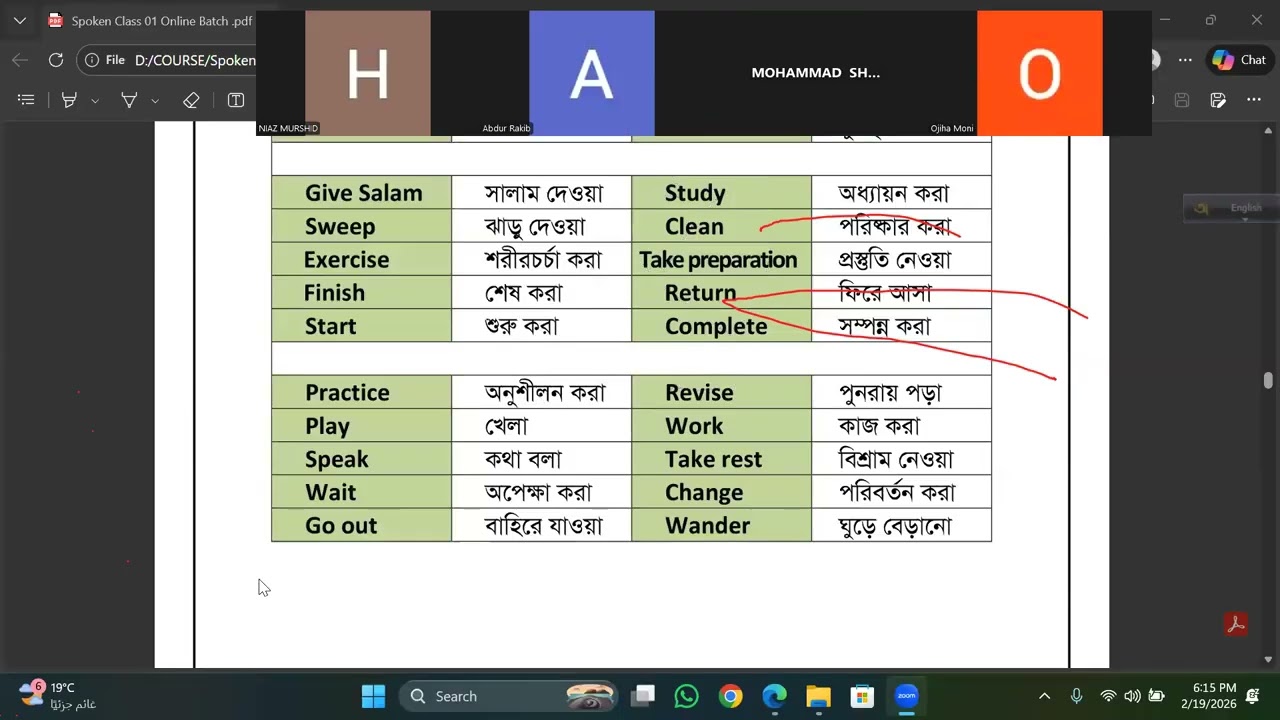Image resolution: width=1280 pixels, height=720 pixels.
Task: Open Zoom from taskbar
Action: coord(907,696)
